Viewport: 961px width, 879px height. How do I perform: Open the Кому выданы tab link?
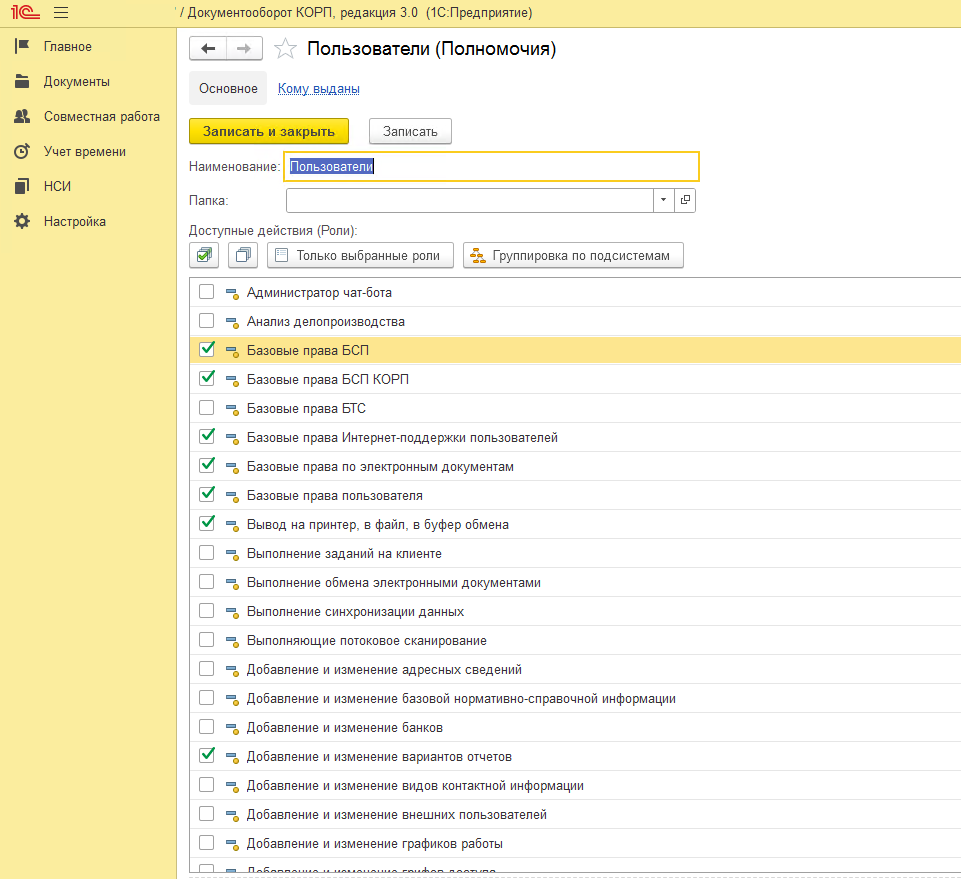coord(319,88)
